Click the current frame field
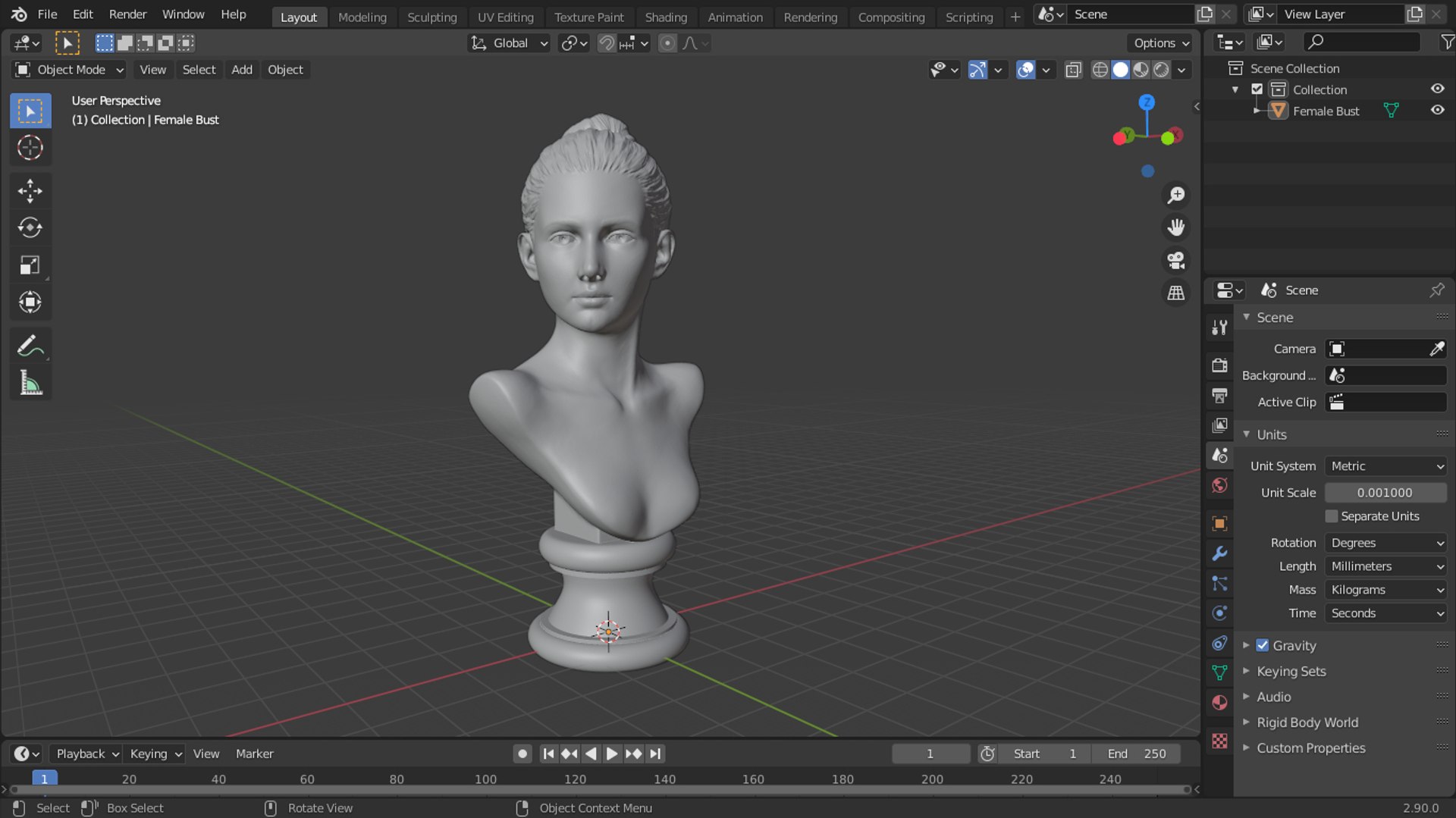This screenshot has width=1456, height=818. coord(930,754)
